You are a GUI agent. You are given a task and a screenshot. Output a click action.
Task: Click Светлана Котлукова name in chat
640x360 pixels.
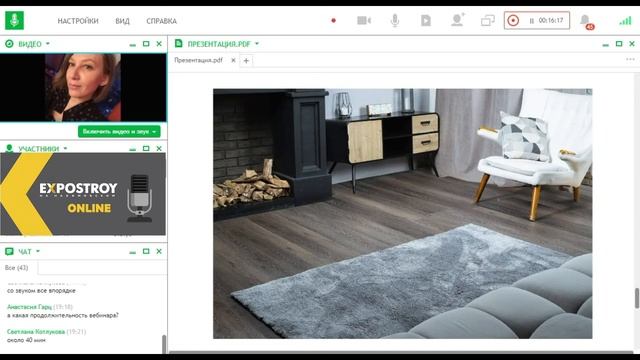[x=36, y=331]
